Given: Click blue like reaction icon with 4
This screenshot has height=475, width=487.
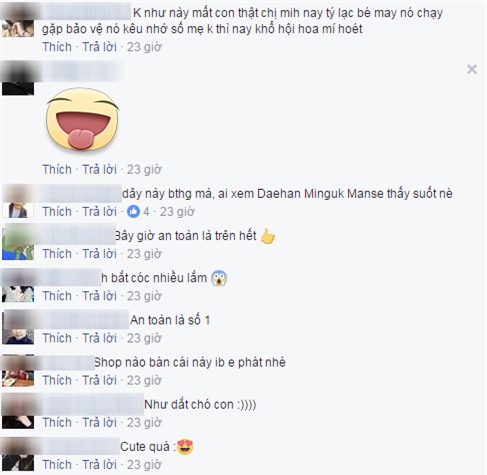Looking at the screenshot, I should [133, 212].
